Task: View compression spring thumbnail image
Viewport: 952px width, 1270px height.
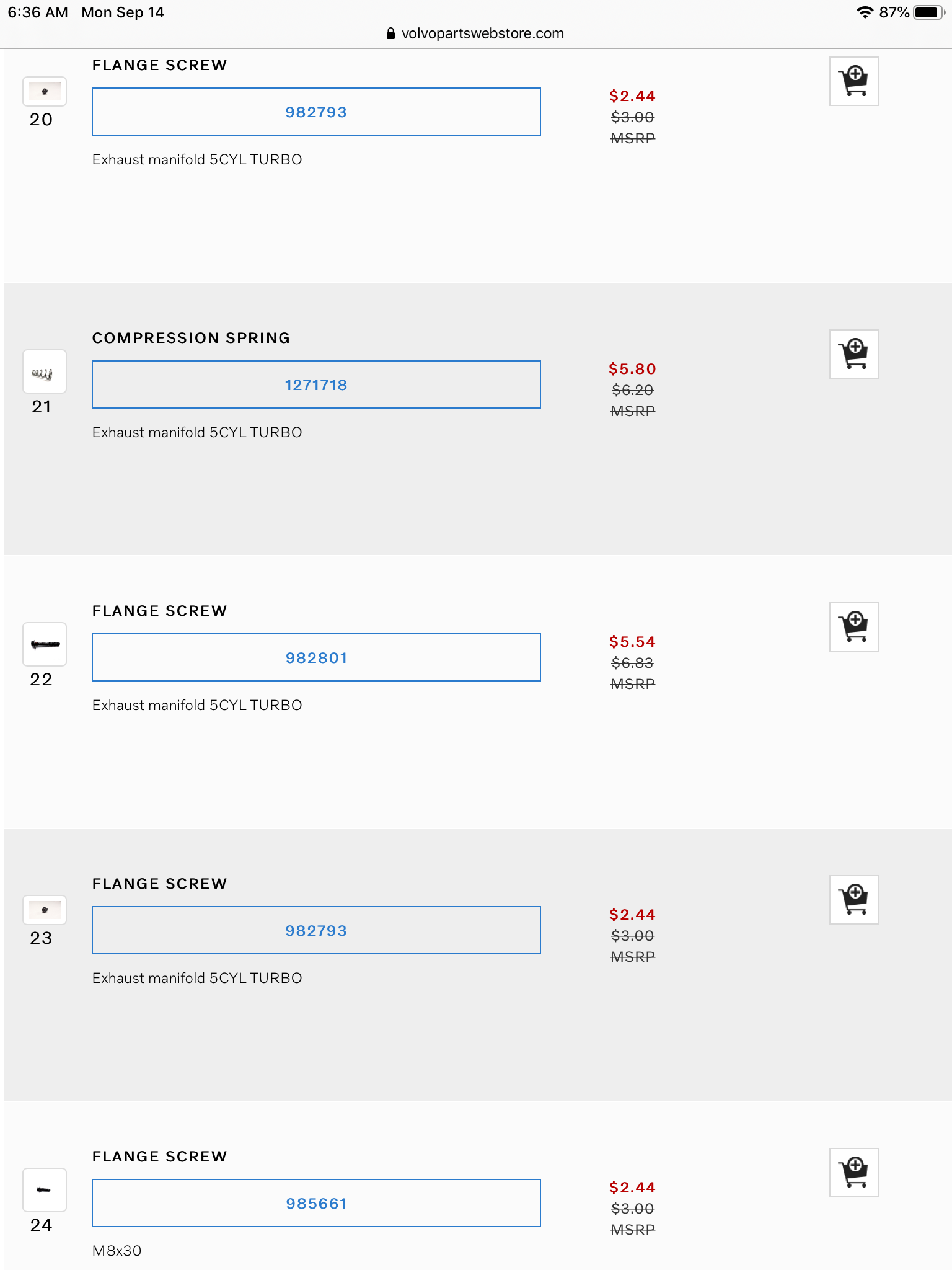Action: (x=45, y=372)
